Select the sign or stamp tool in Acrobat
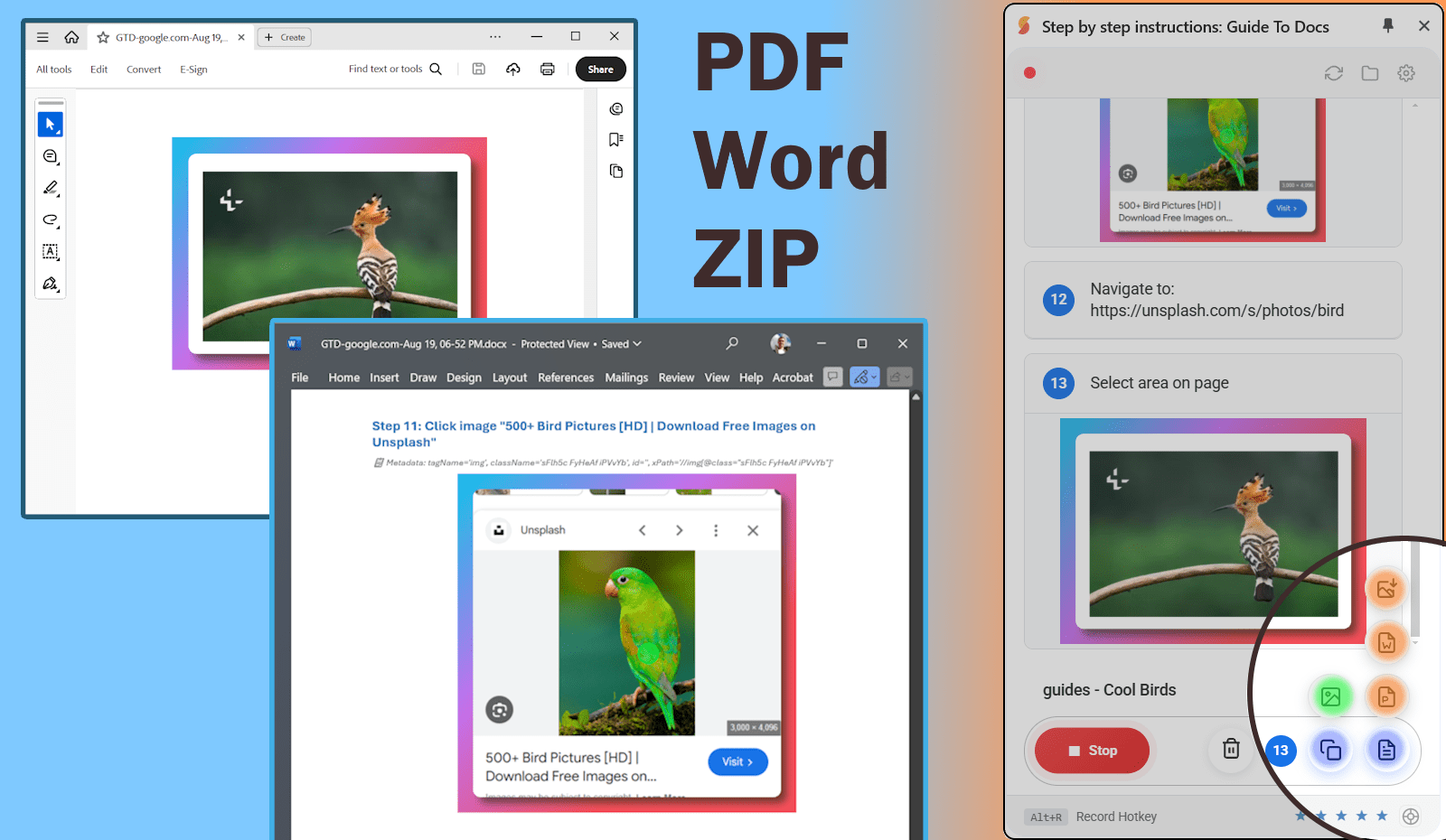The height and width of the screenshot is (840, 1446). click(x=51, y=284)
